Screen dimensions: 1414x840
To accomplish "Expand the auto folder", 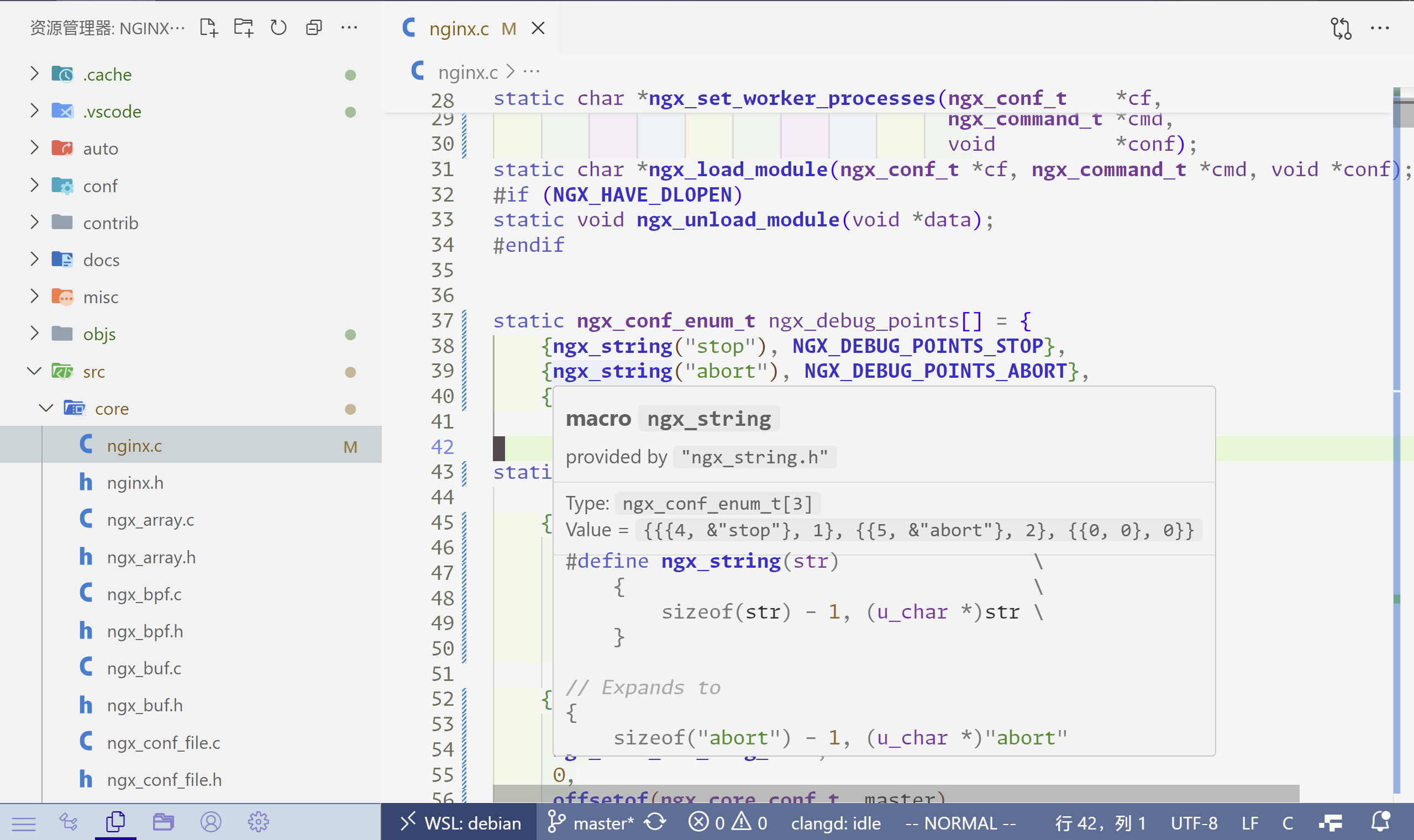I will click(35, 148).
